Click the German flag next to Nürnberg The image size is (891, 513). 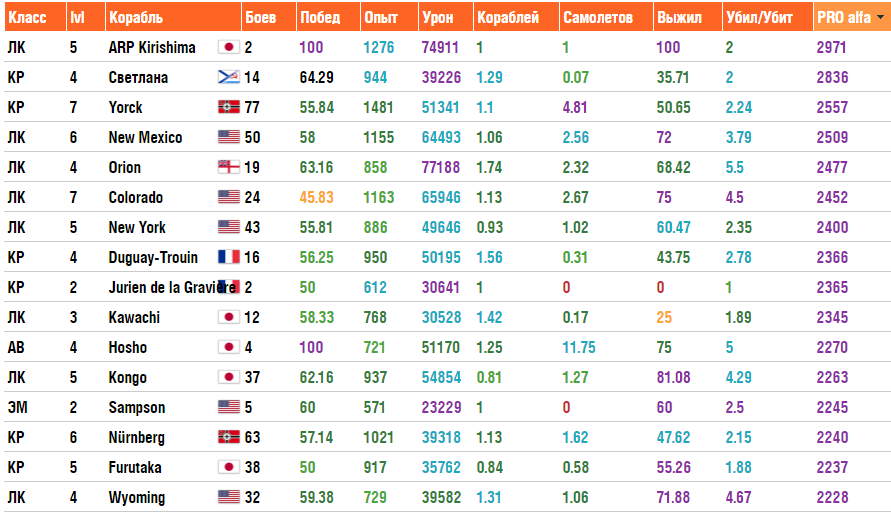tap(228, 438)
